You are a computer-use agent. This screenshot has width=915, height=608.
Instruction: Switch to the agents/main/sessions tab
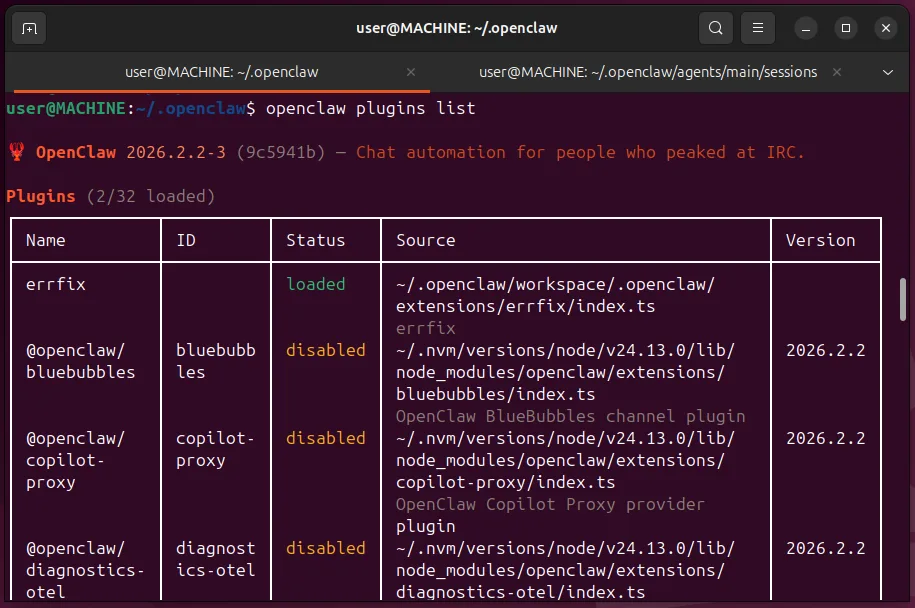(647, 72)
